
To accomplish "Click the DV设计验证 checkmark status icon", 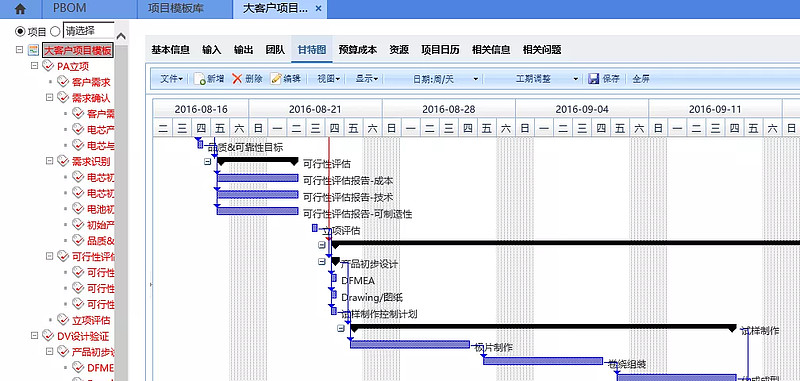I will coord(47,336).
